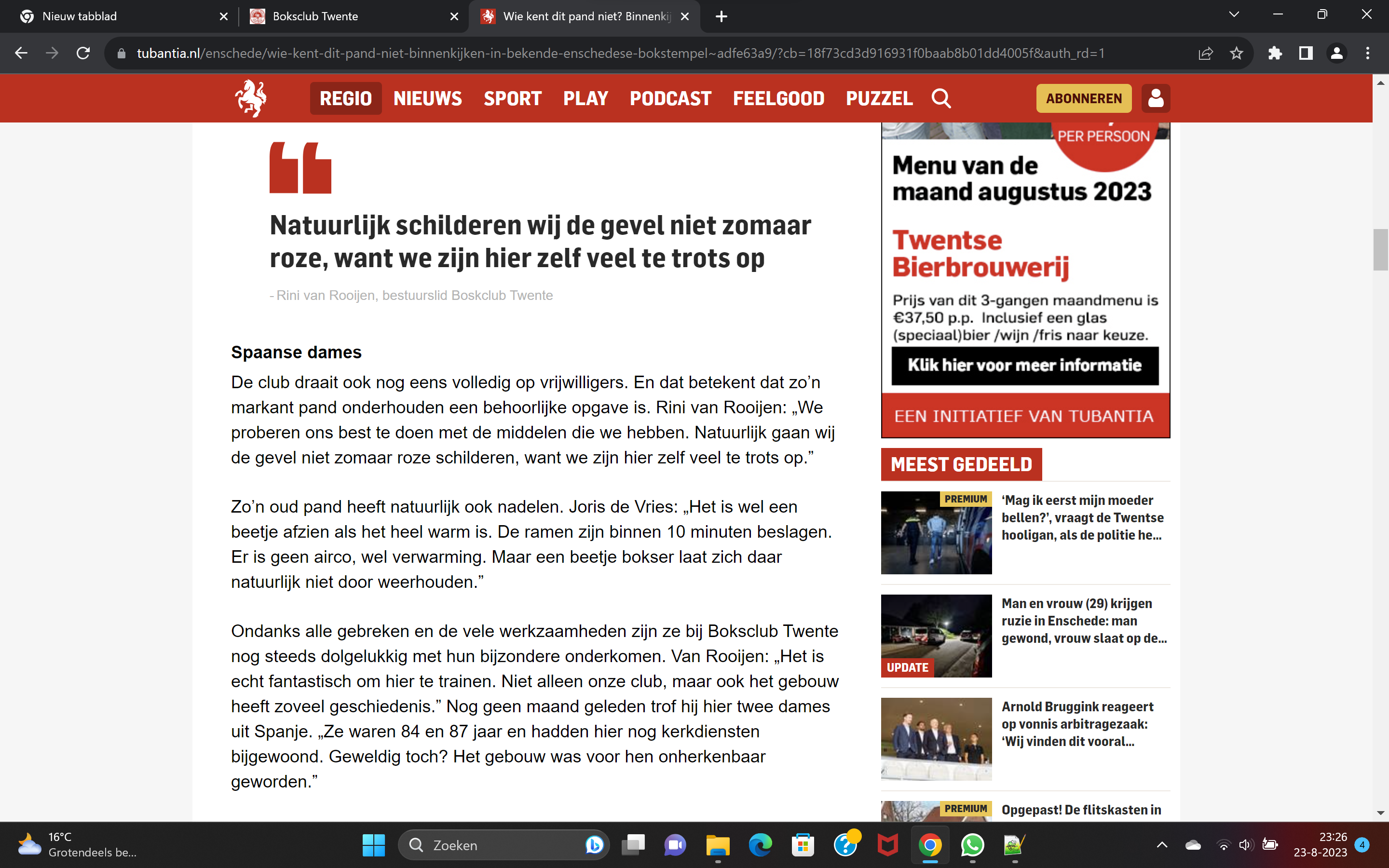Open the Chrome profile avatar
This screenshot has width=1389, height=868.
point(1337,54)
